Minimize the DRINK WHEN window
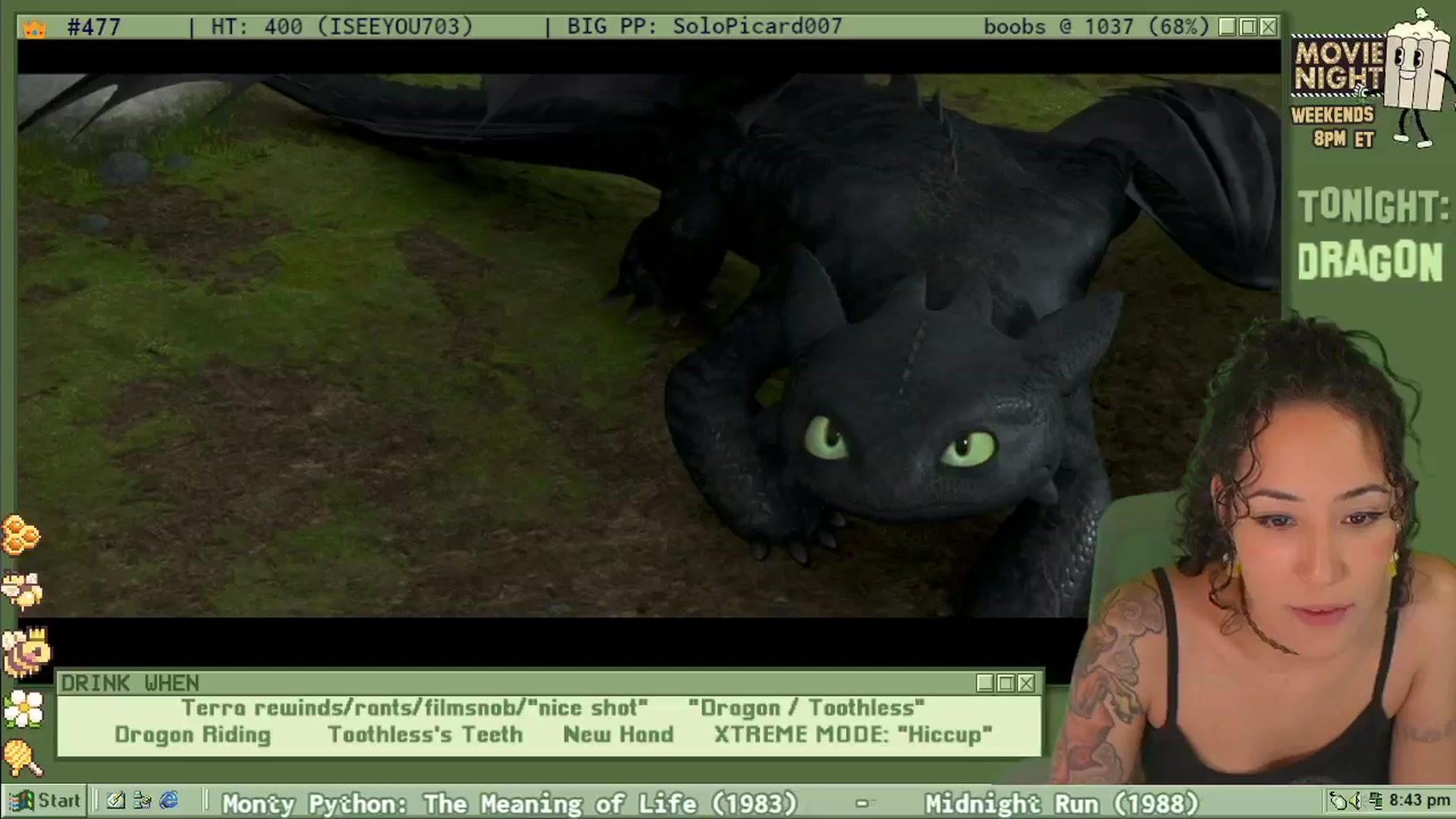 pos(985,683)
